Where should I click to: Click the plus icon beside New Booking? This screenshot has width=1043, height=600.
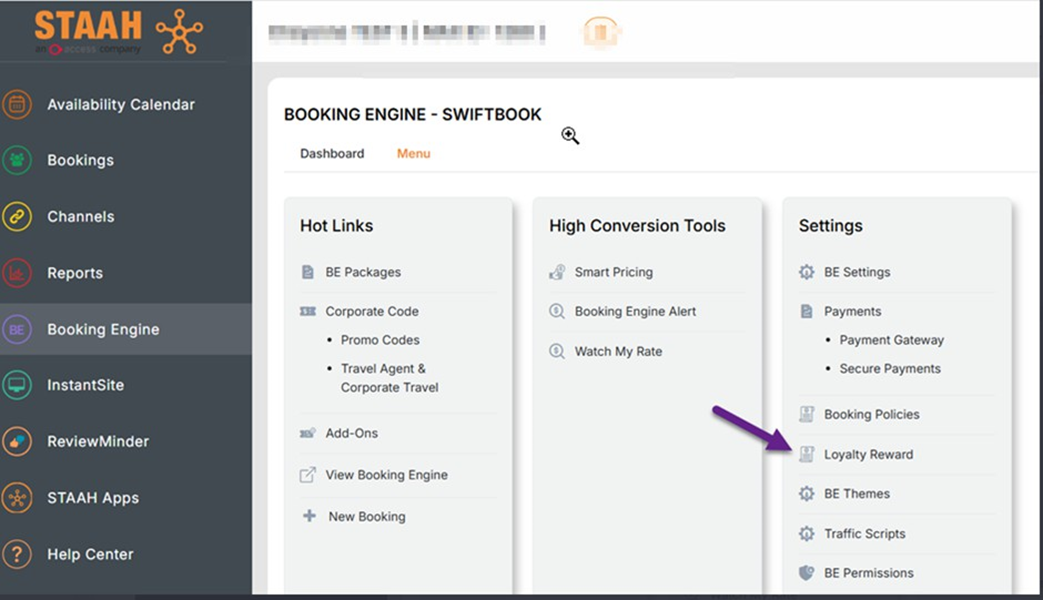click(308, 516)
